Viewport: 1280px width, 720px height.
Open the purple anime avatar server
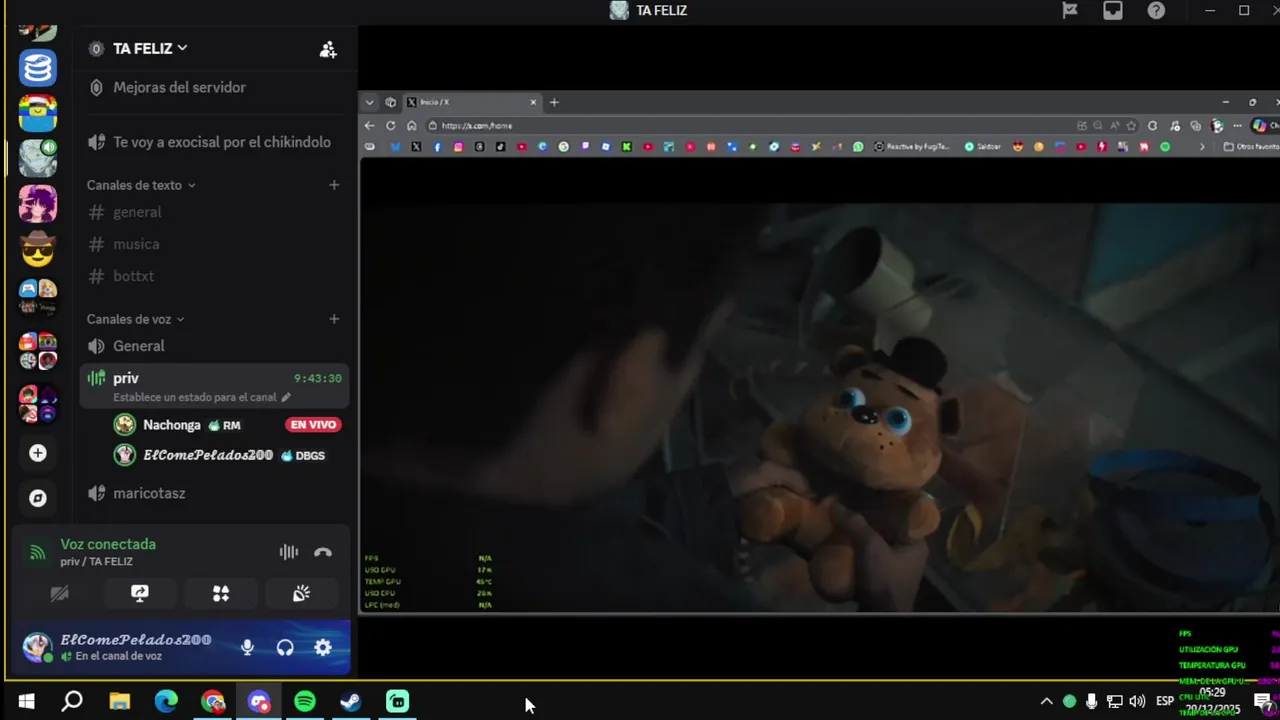pos(38,203)
